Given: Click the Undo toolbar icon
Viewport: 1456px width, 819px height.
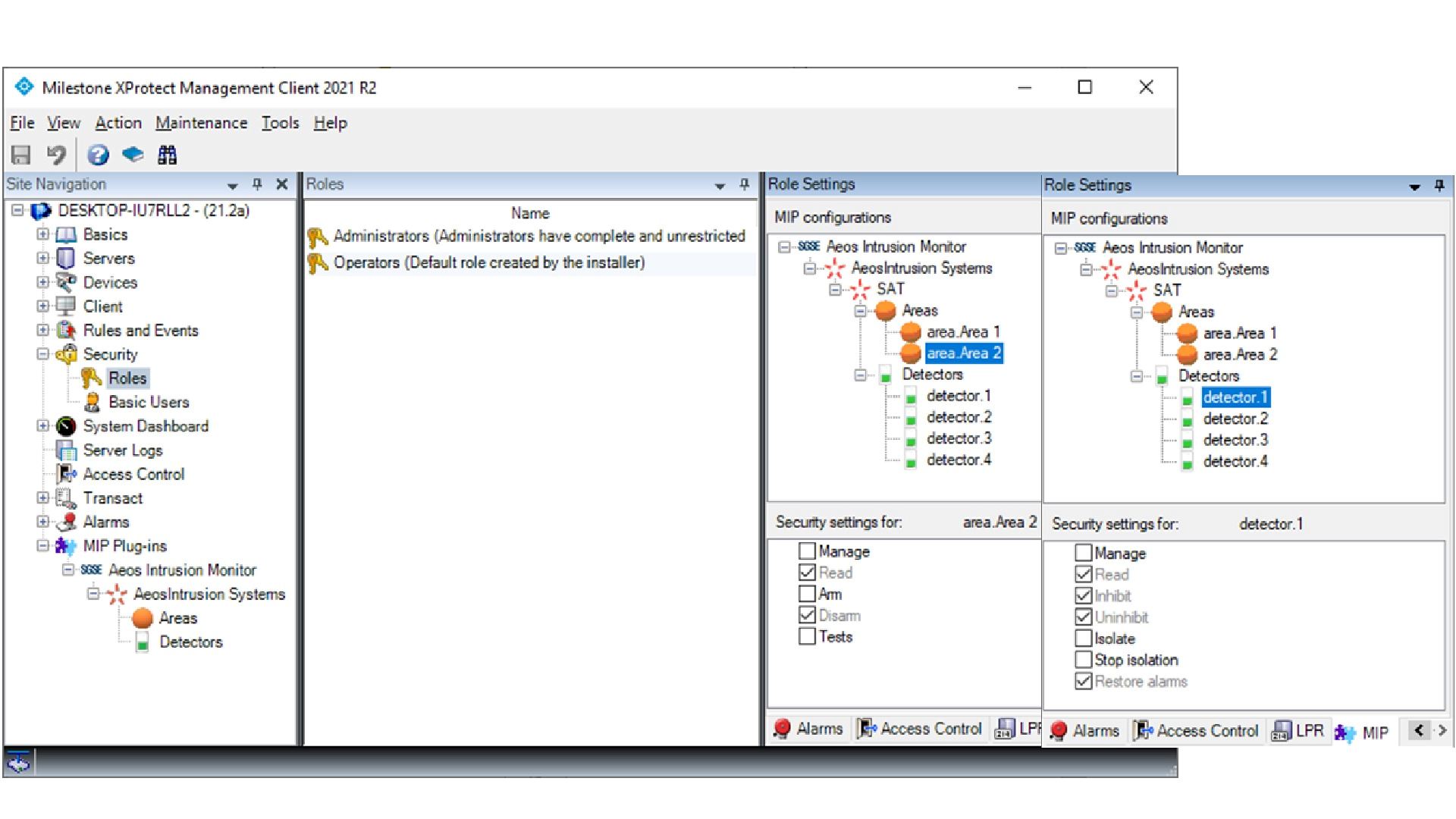Looking at the screenshot, I should 56,155.
